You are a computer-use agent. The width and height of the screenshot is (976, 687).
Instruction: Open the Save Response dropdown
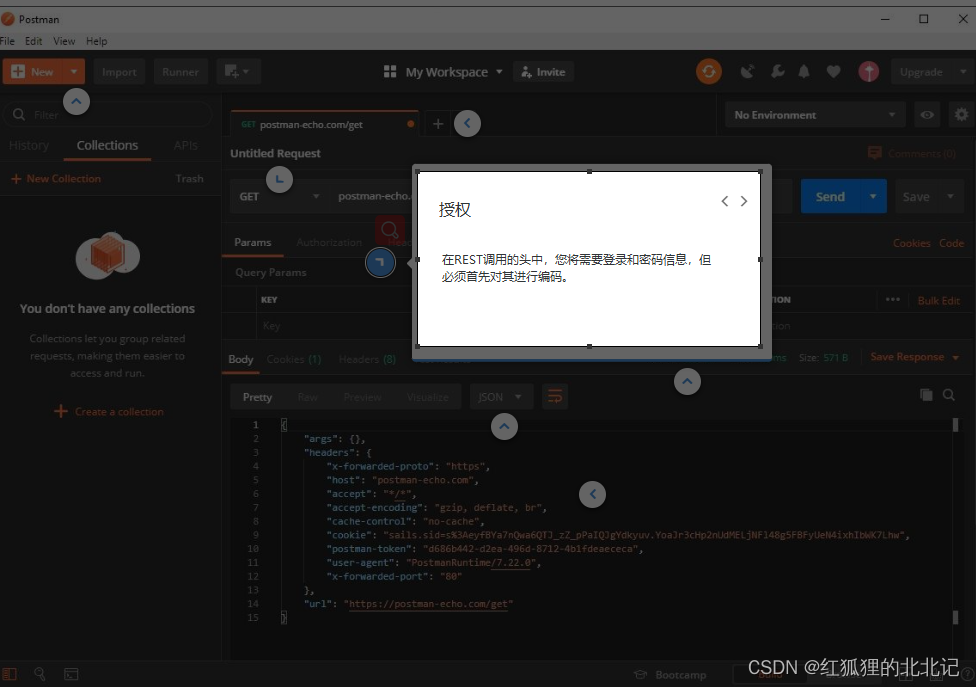click(914, 357)
